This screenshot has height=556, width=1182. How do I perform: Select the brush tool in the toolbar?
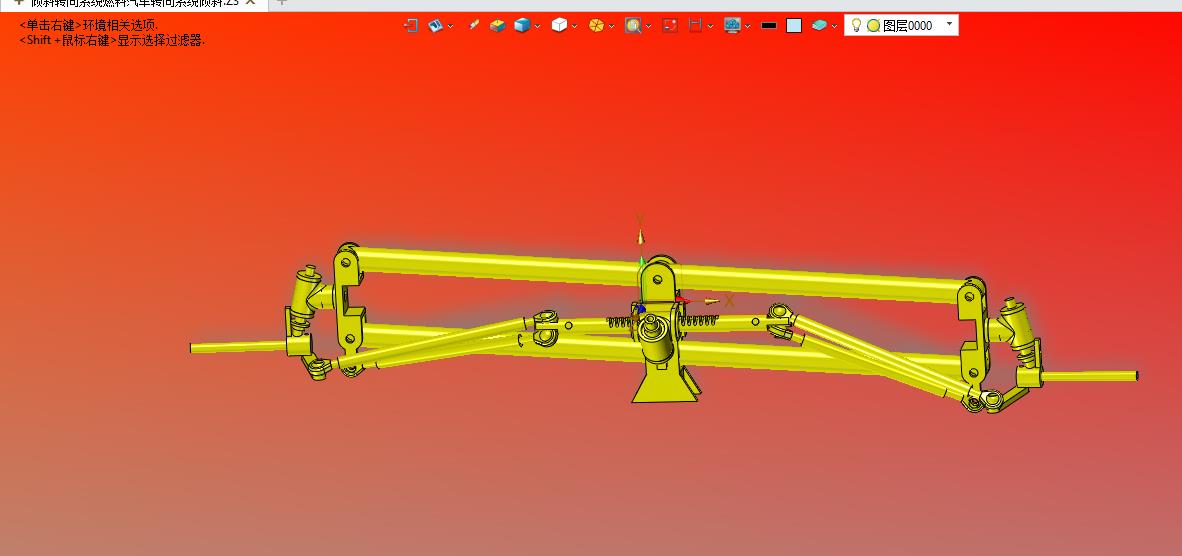point(473,26)
